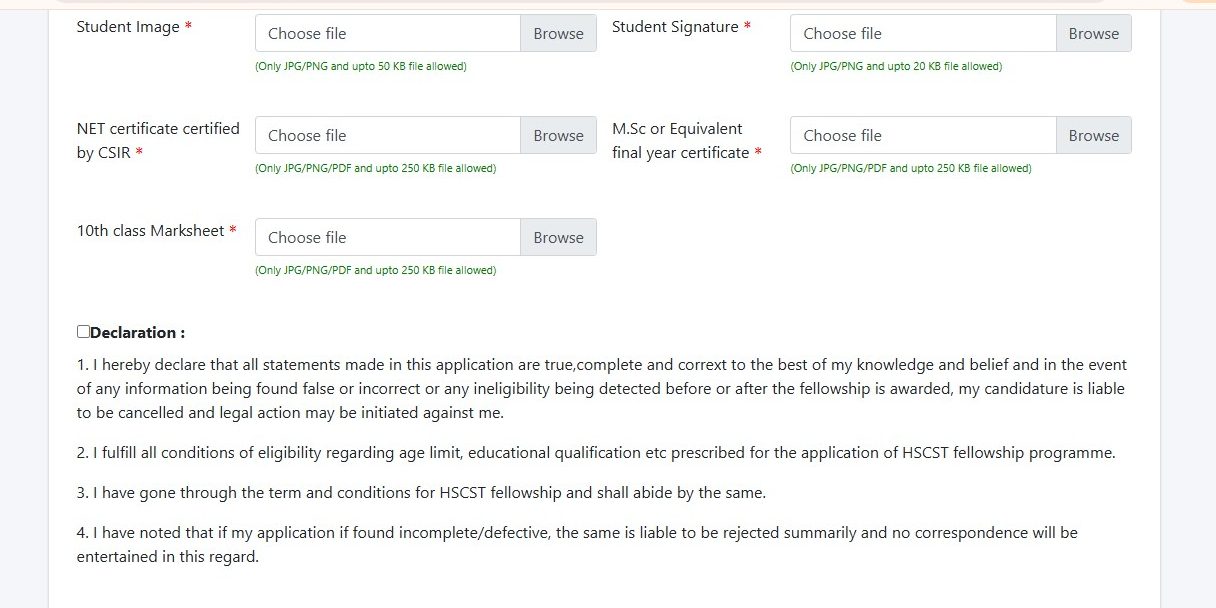Click the 10th class Marksheet label
The width and height of the screenshot is (1216, 608).
click(150, 231)
